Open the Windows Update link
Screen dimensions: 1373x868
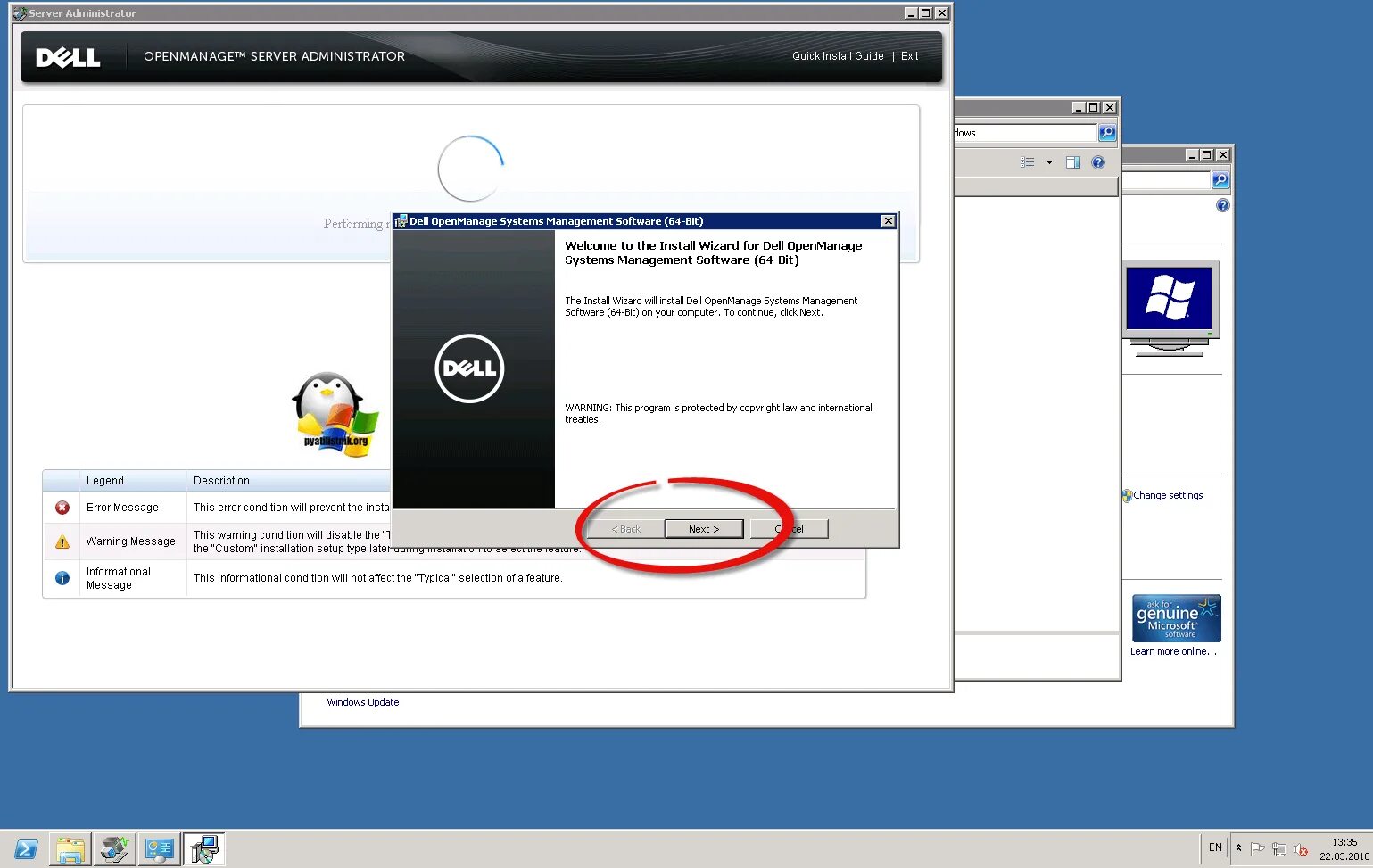(x=362, y=702)
